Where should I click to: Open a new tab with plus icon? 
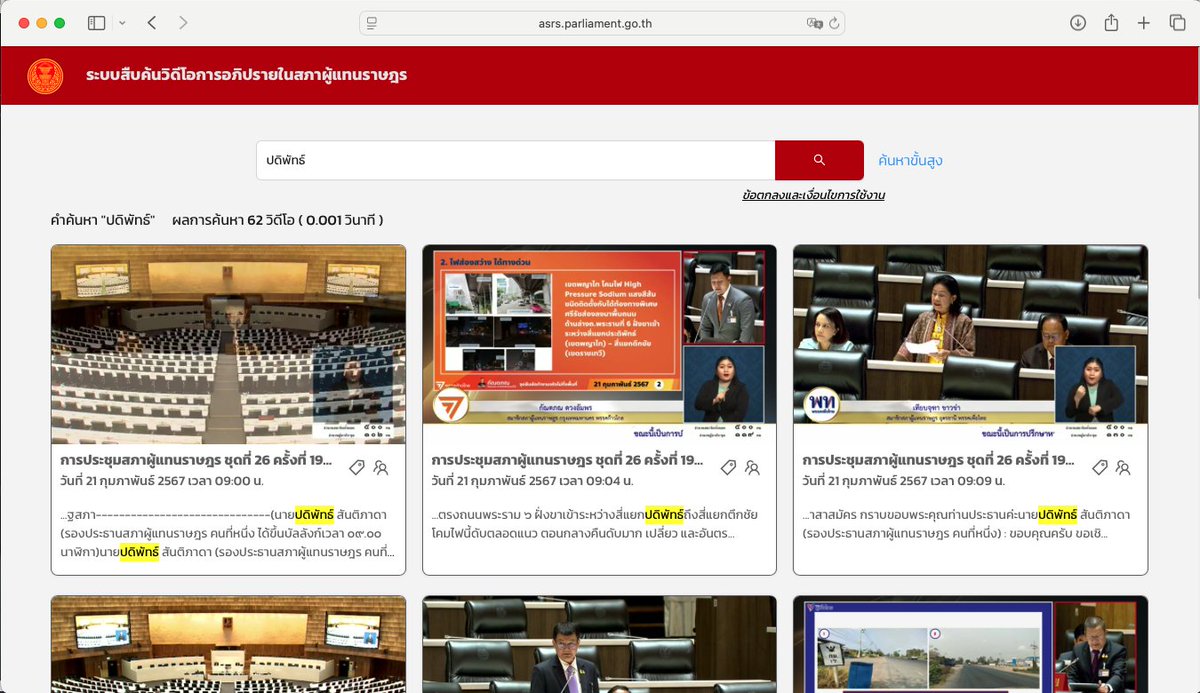point(1144,23)
